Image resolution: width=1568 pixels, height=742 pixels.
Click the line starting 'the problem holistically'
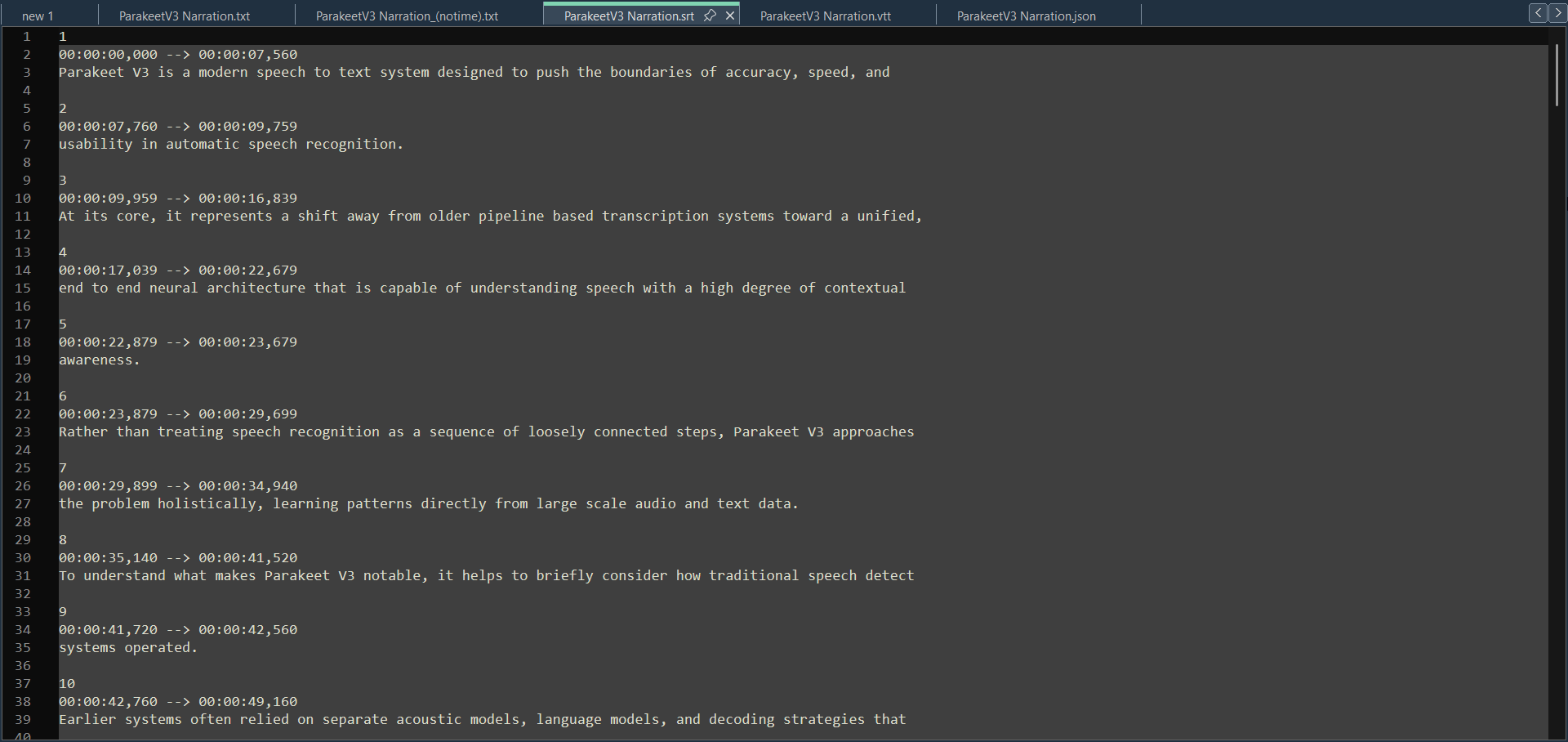pos(429,504)
